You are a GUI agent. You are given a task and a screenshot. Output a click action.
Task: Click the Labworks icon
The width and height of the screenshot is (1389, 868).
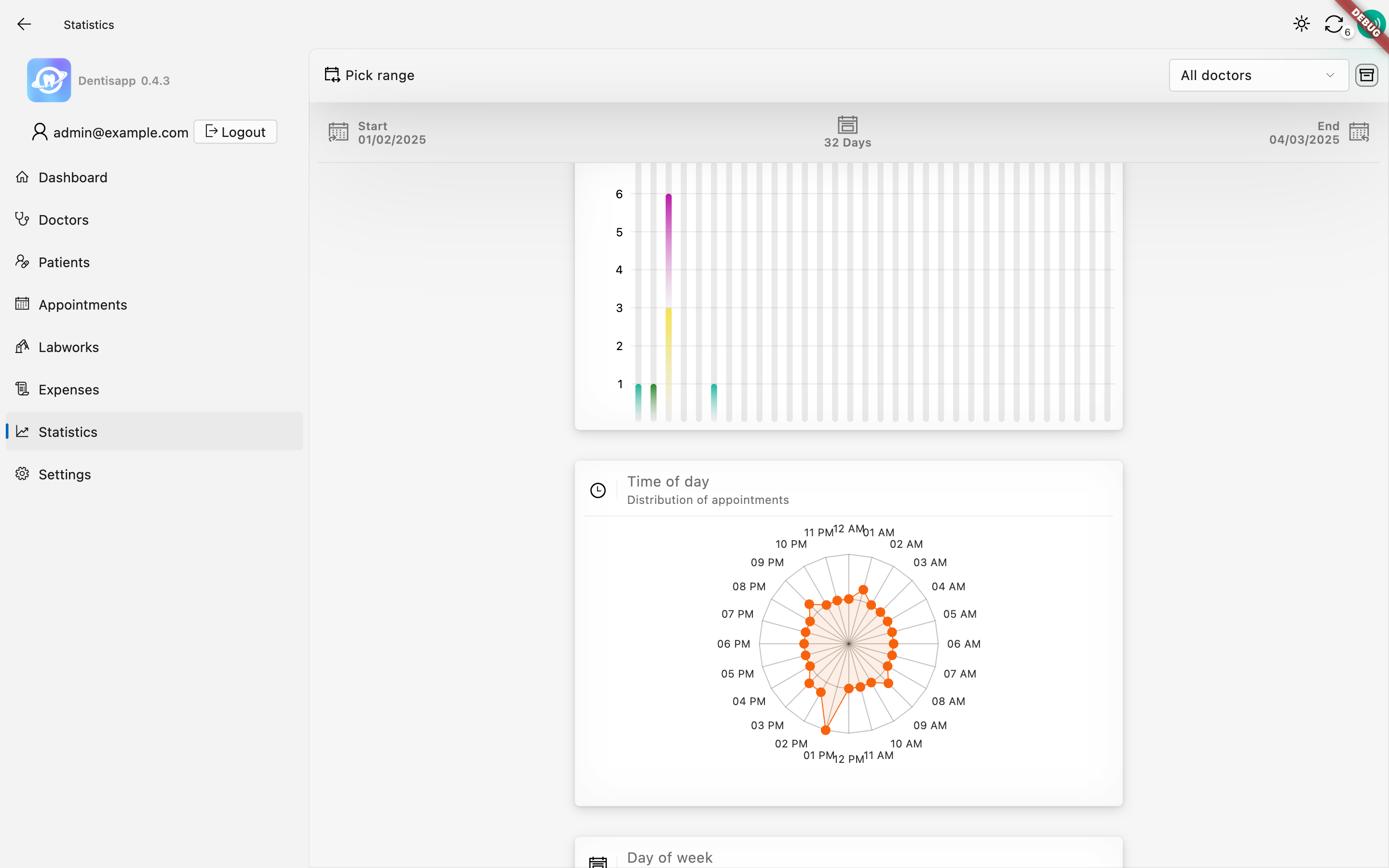tap(22, 346)
